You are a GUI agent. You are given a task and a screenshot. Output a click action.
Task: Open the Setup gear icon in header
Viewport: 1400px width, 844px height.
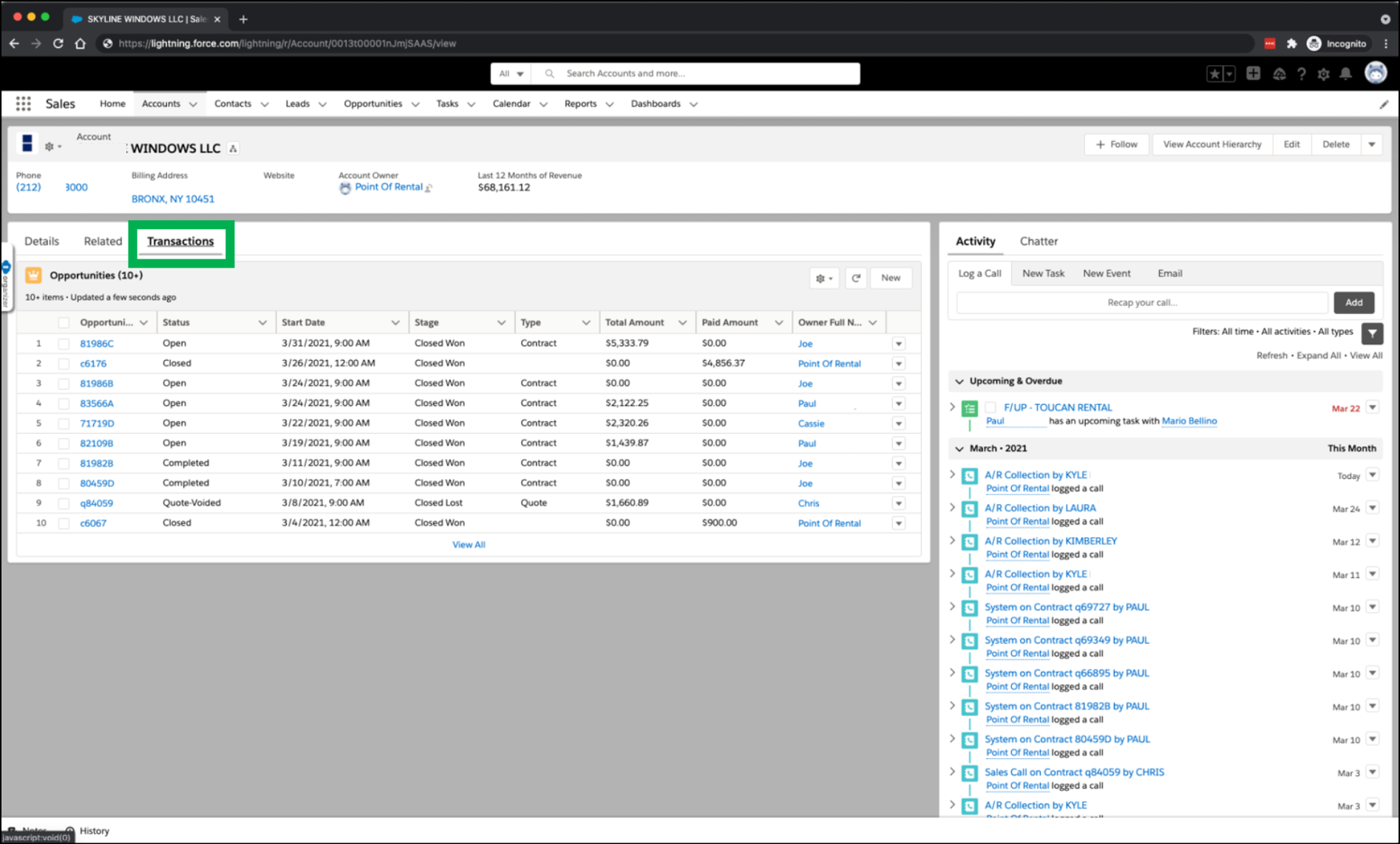1323,74
